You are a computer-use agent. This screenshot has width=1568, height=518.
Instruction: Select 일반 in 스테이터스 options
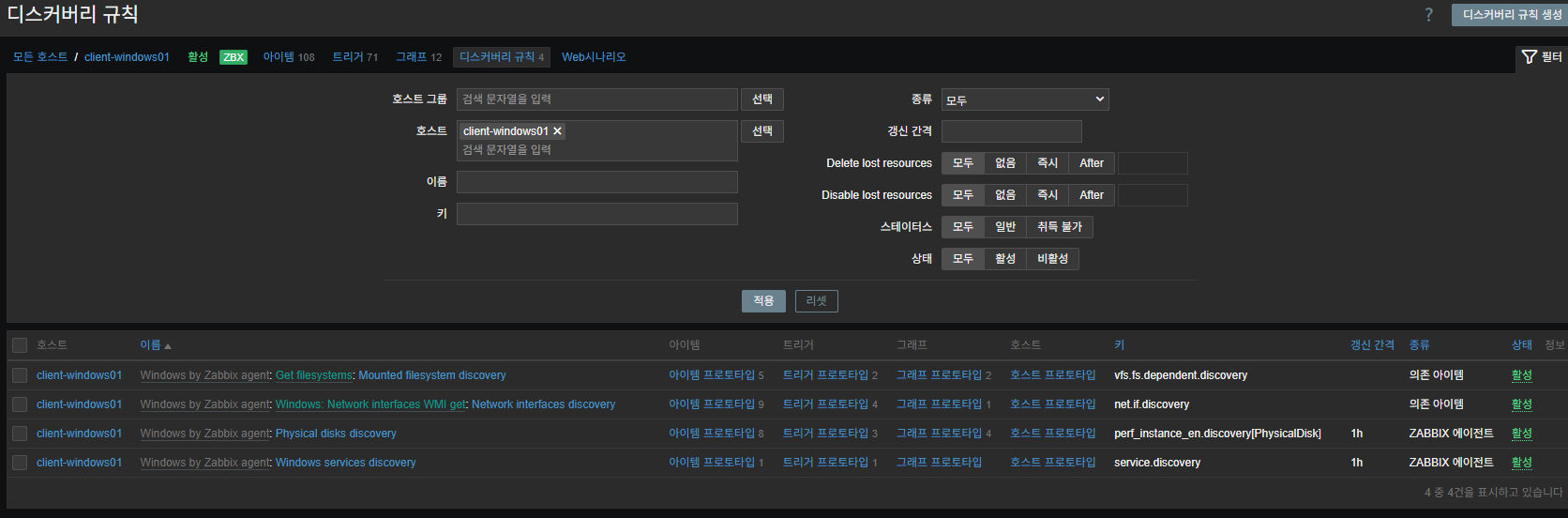1005,227
